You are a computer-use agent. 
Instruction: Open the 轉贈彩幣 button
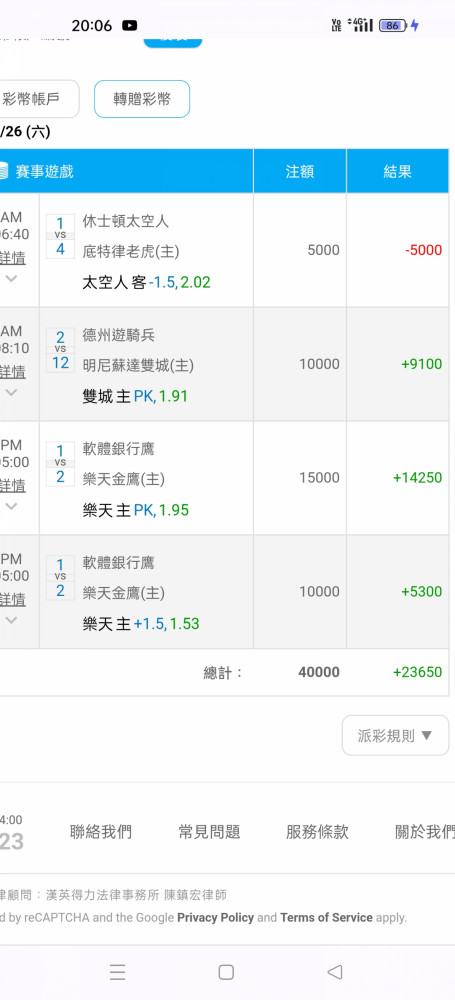[x=142, y=99]
